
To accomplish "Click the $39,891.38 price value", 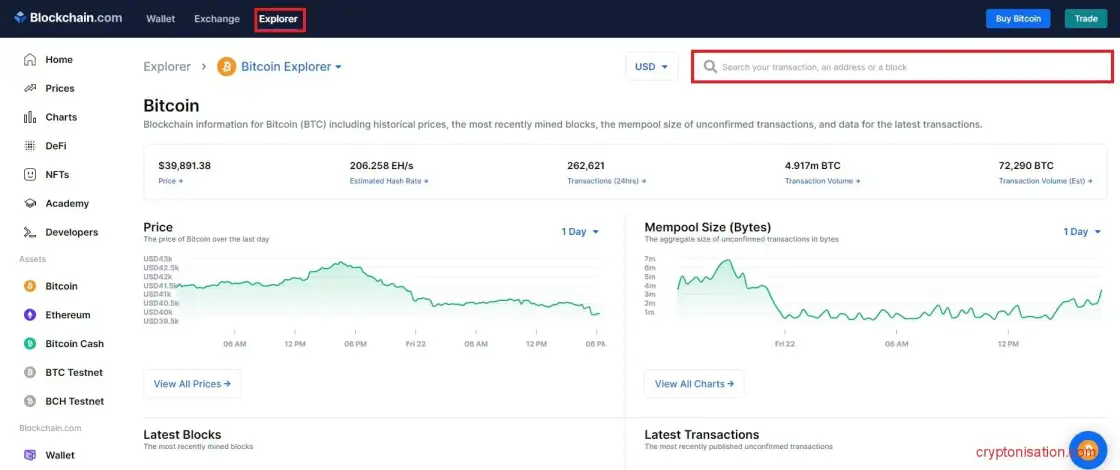I will (x=184, y=166).
